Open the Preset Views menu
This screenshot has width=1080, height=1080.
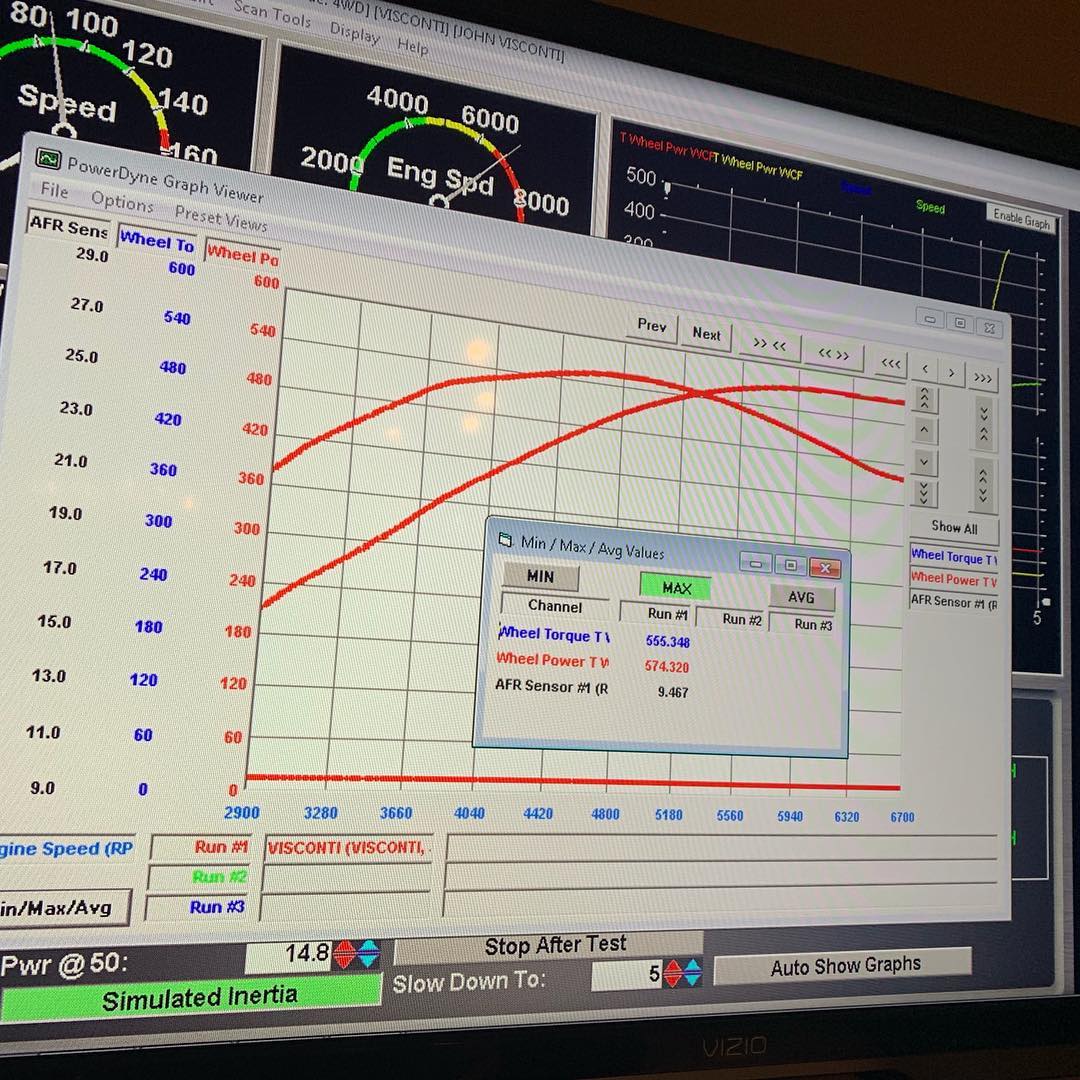point(220,218)
